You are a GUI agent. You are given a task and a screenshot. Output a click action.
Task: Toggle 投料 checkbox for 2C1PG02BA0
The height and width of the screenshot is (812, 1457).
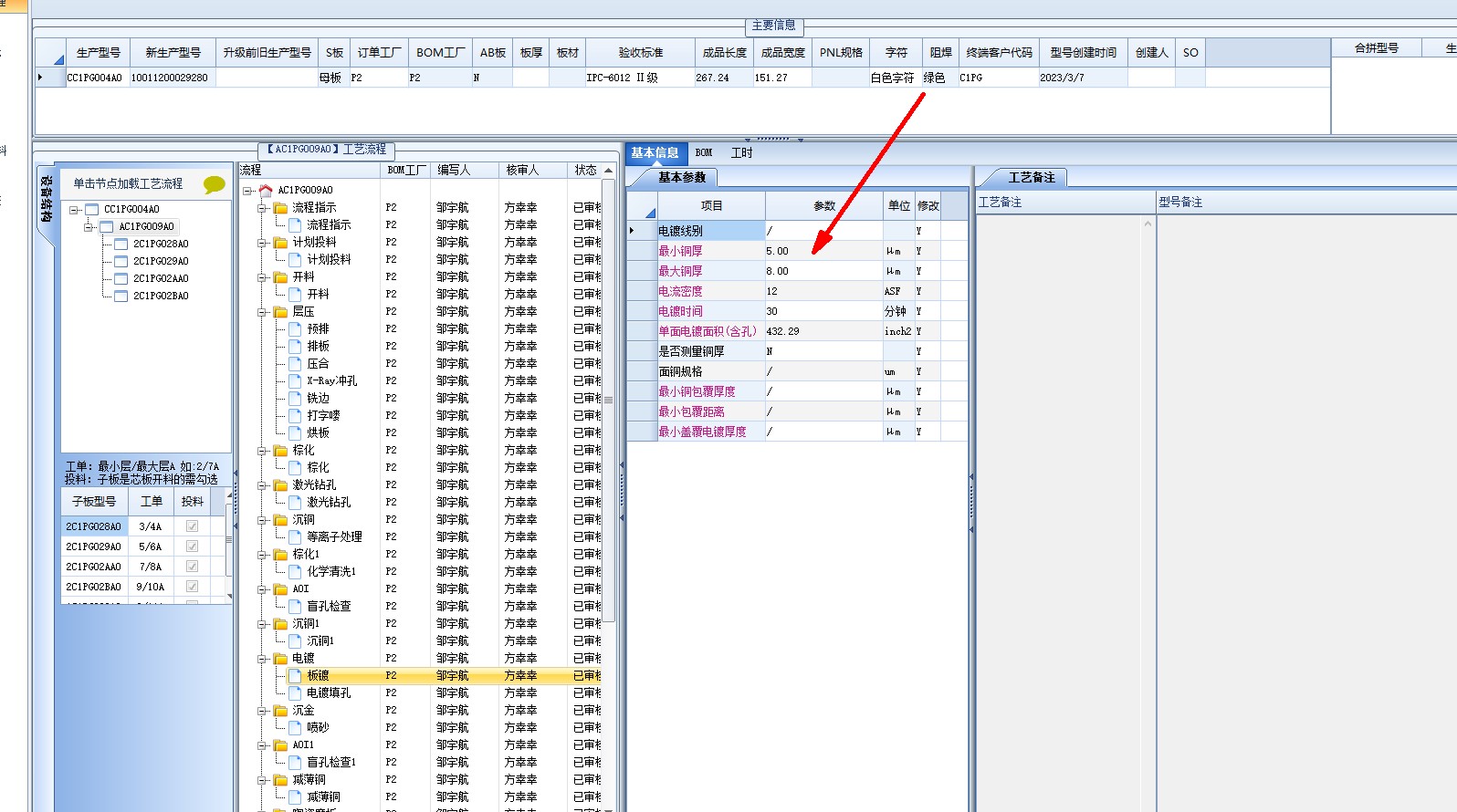[x=192, y=587]
